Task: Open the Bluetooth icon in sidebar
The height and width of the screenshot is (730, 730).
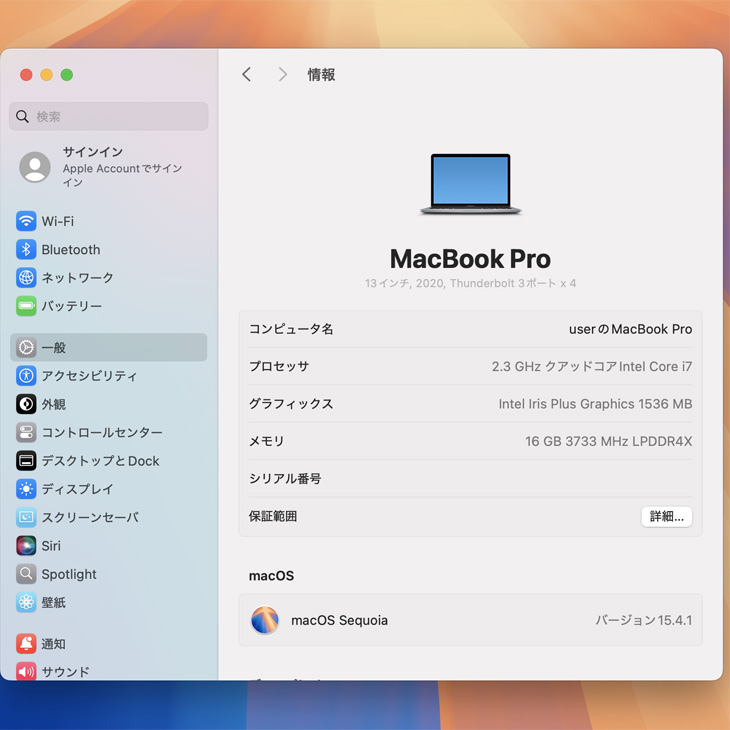Action: point(26,250)
